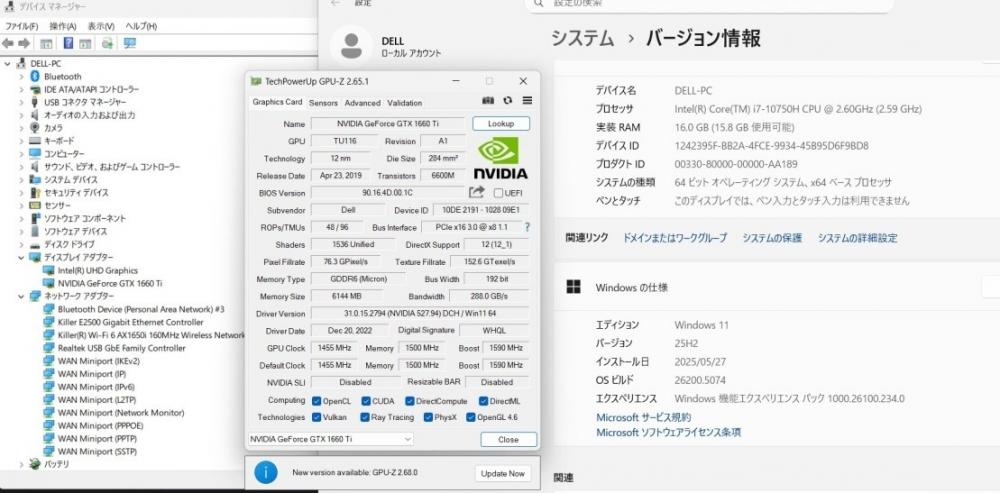
Task: Click the NVIDIA logo in GPU-Z
Action: point(500,158)
